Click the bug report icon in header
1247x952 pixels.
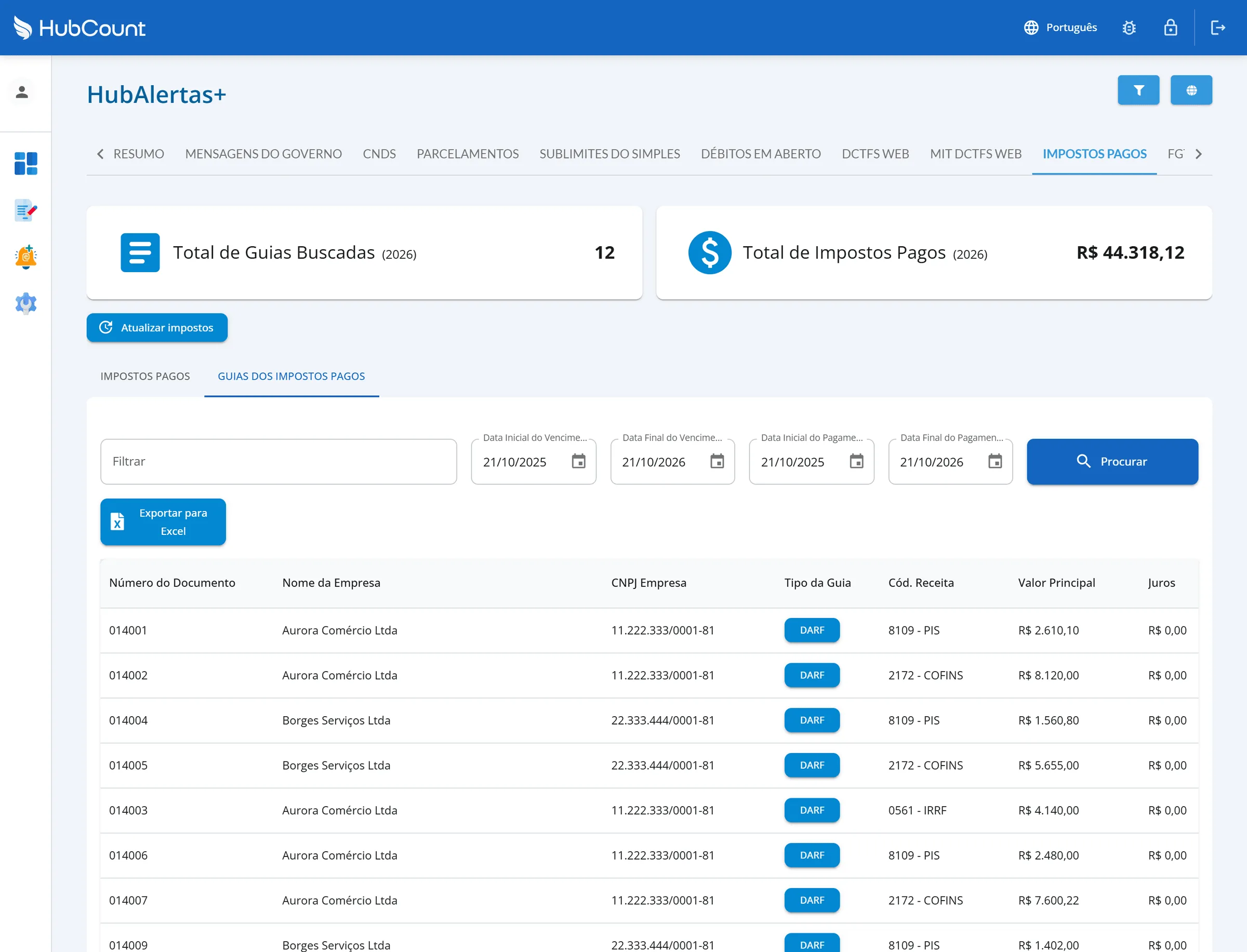tap(1129, 27)
